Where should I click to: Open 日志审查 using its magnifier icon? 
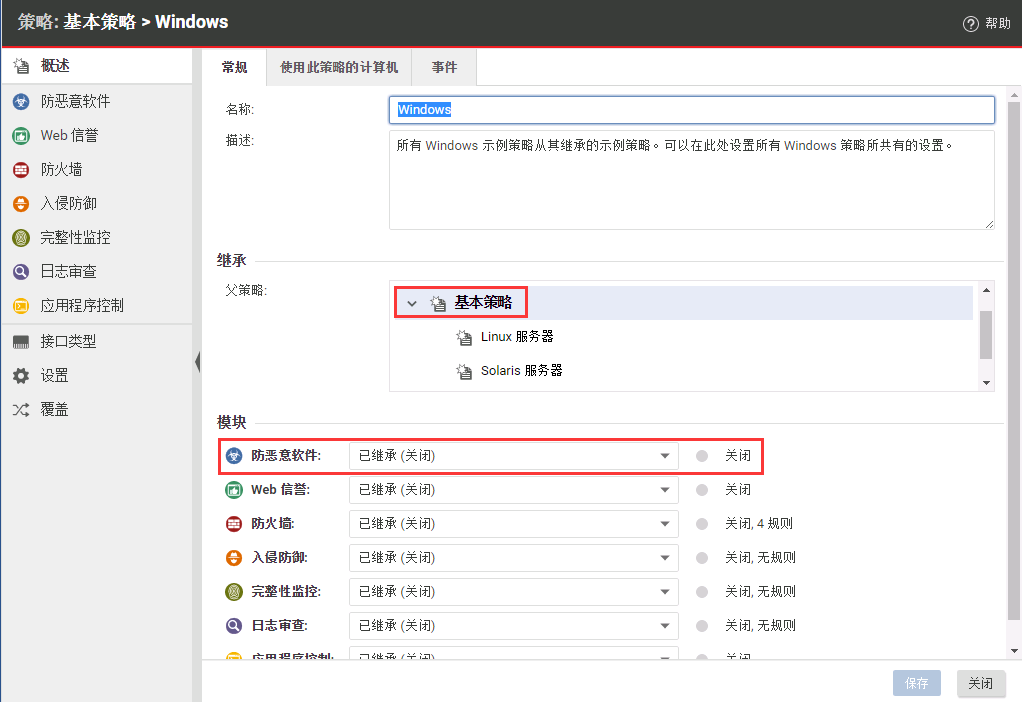(x=21, y=272)
